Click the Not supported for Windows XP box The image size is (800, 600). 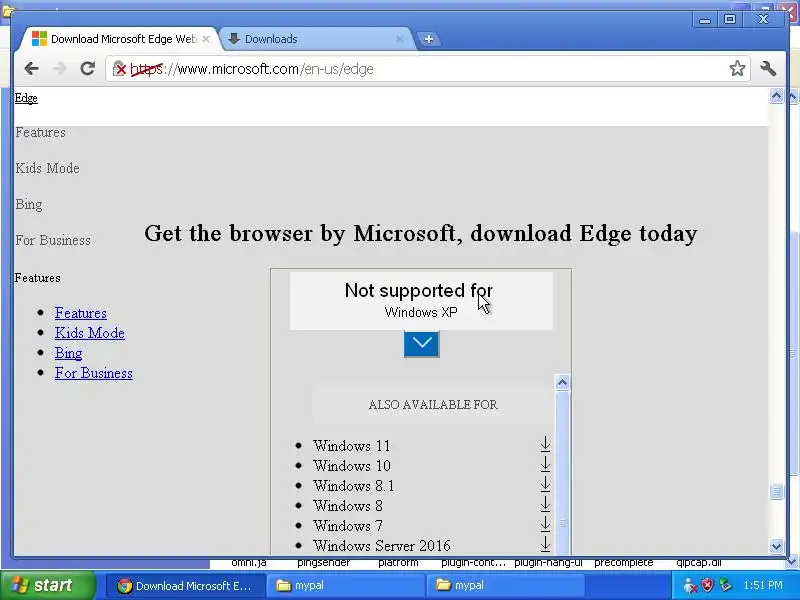point(421,301)
